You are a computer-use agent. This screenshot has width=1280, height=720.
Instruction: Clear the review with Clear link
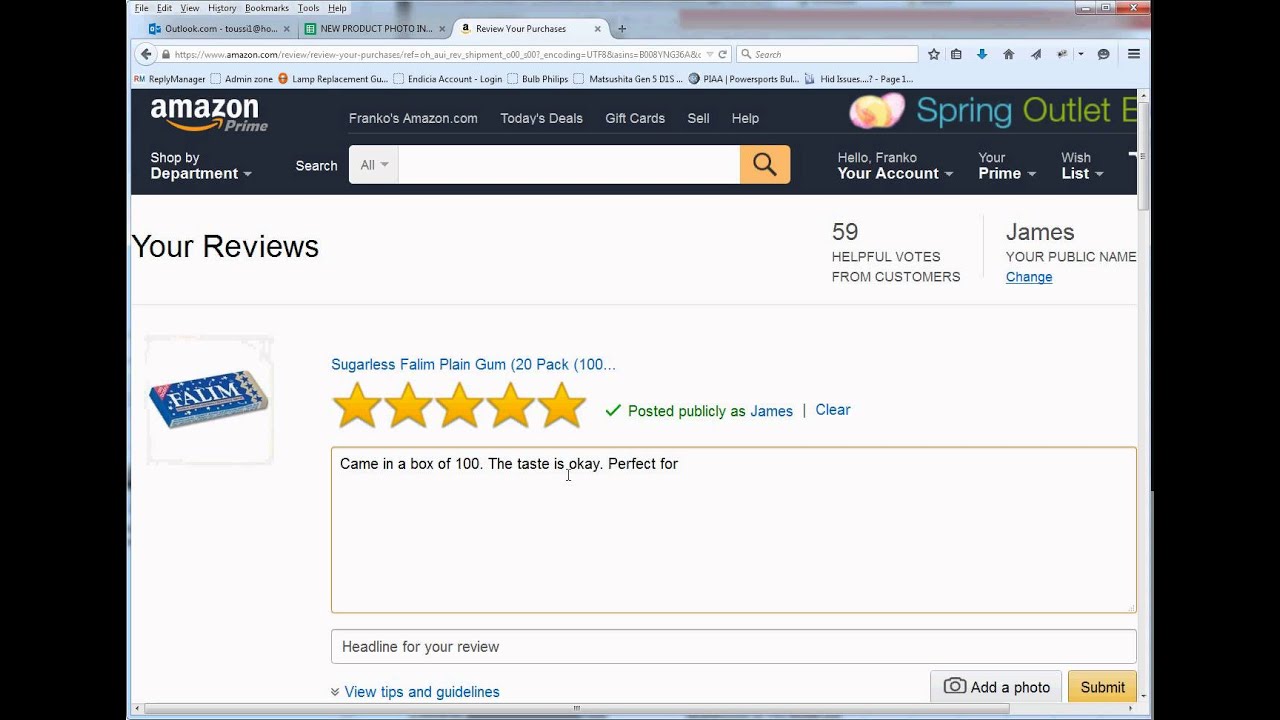832,410
